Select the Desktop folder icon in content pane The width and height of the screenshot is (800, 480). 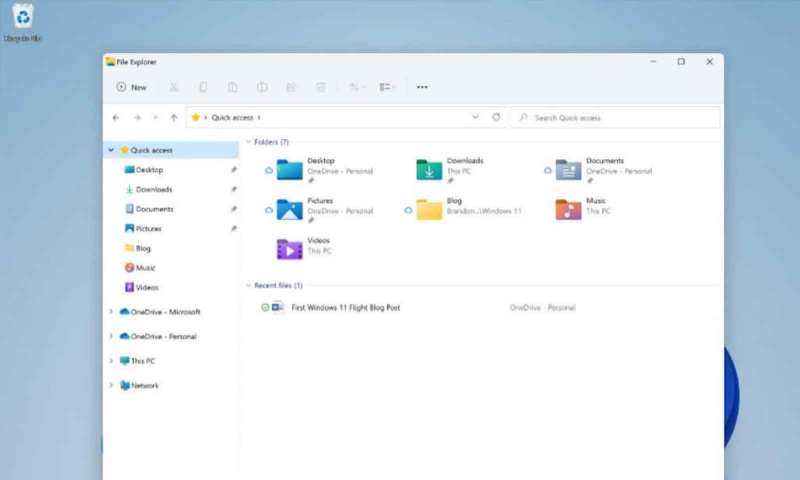coord(289,170)
